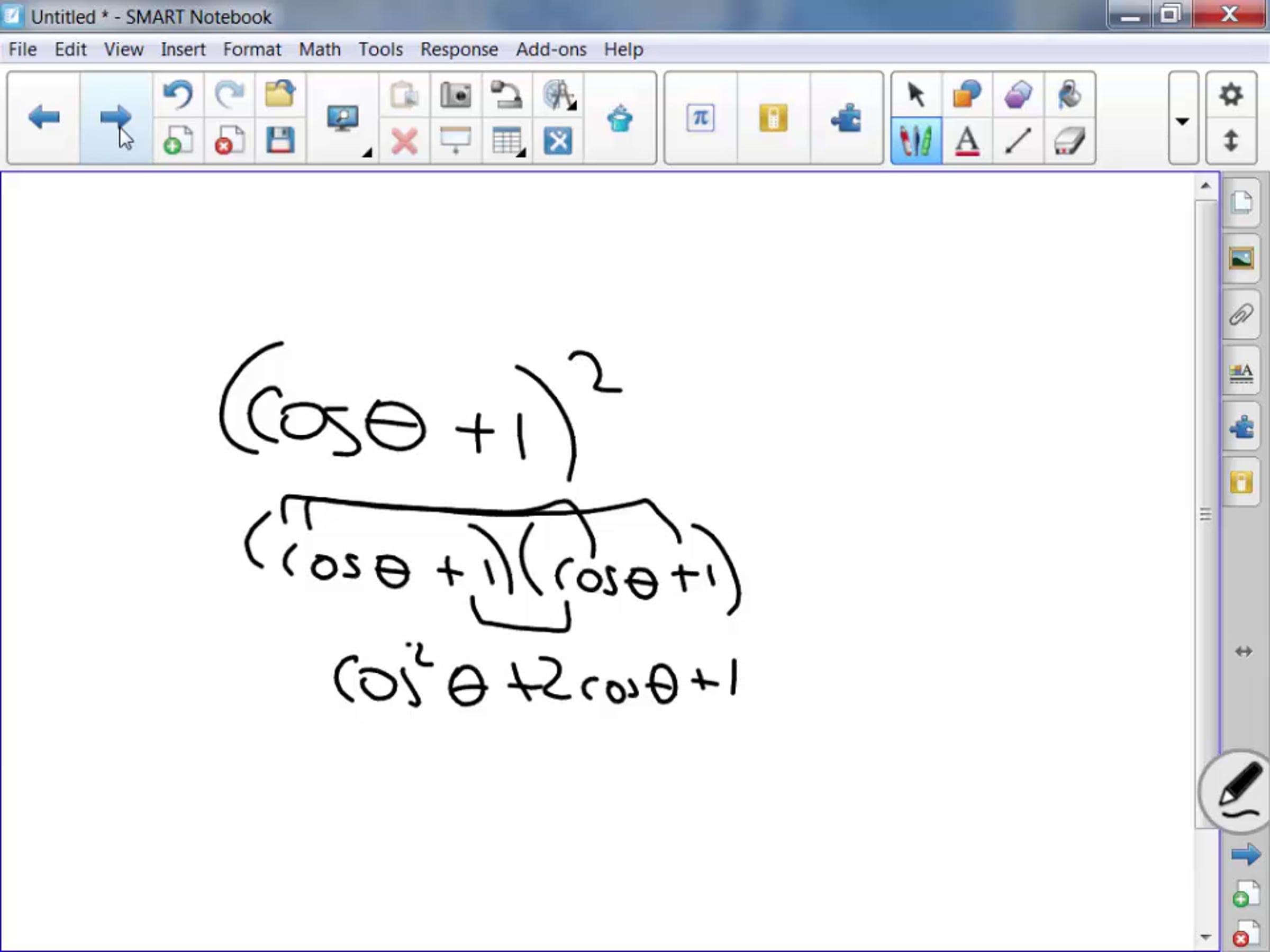Viewport: 1270px width, 952px height.
Task: Expand the toolbar overflow dropdown arrow
Action: [x=1182, y=121]
